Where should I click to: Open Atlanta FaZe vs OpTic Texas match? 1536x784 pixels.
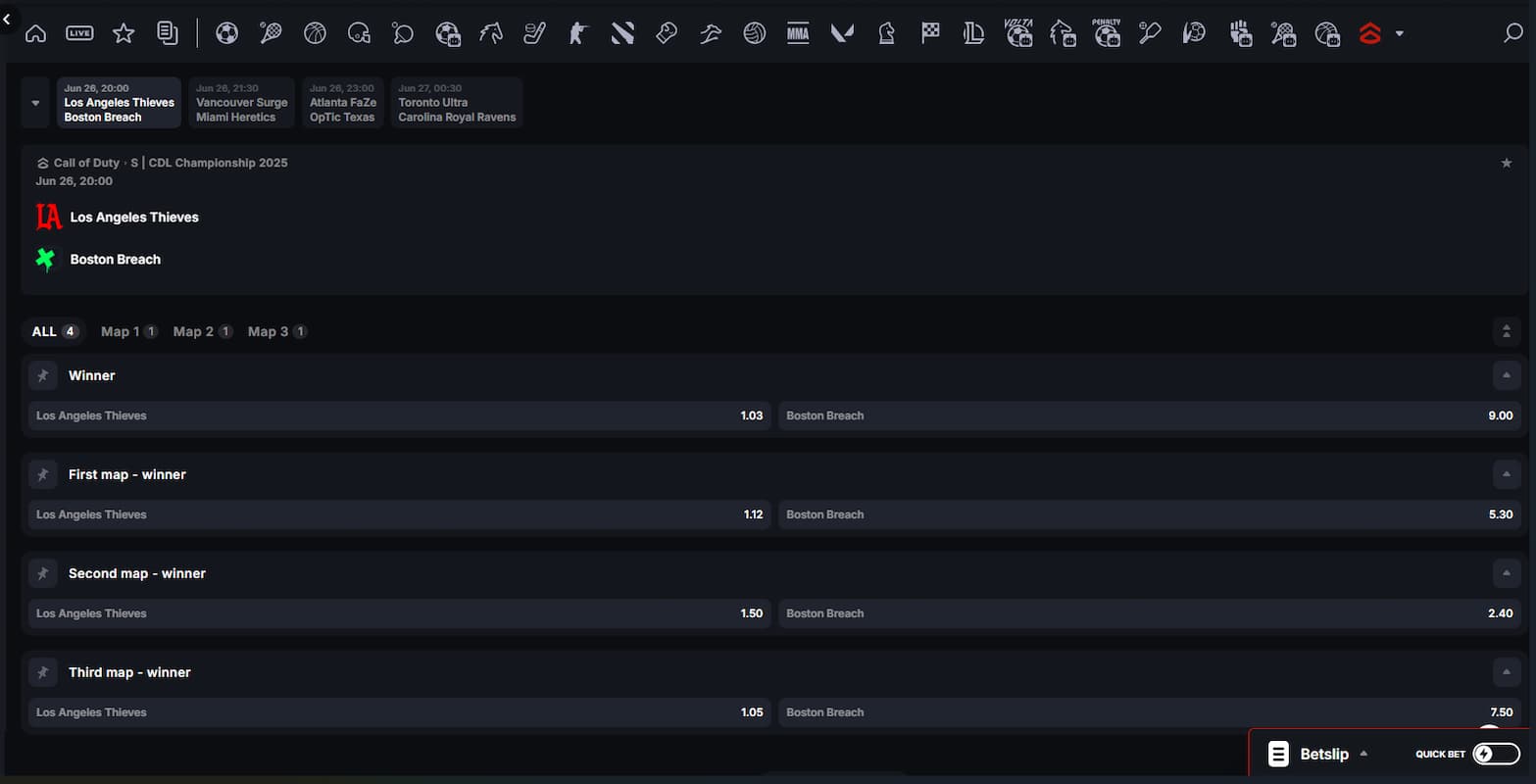click(343, 103)
